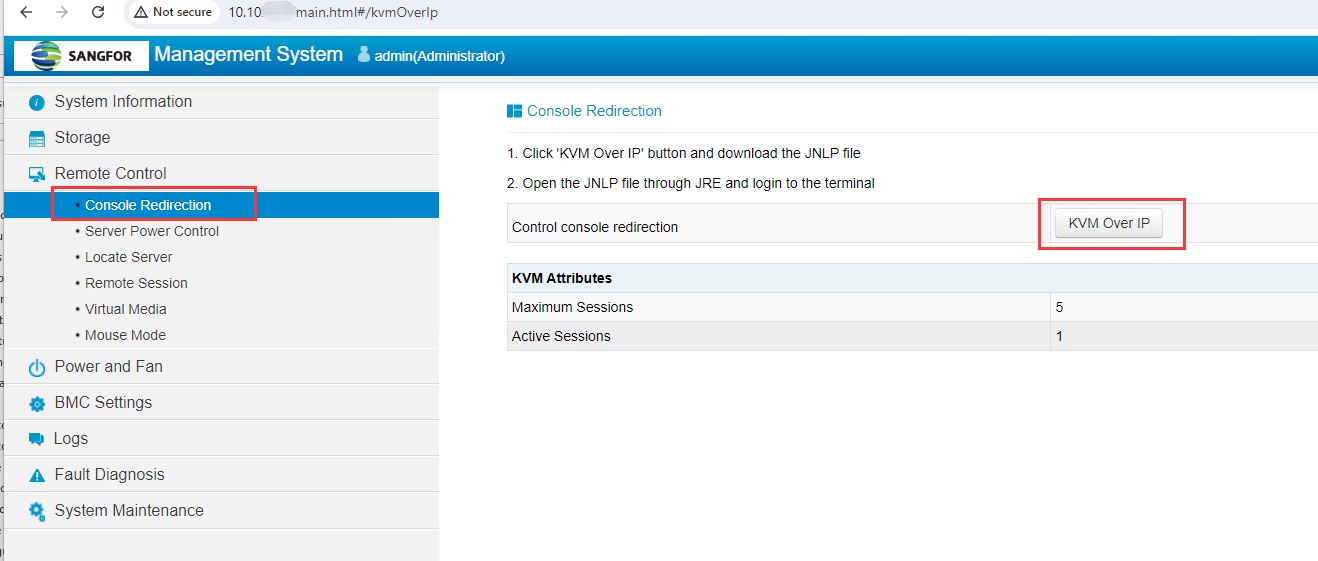Click the Storage drive icon
This screenshot has width=1318, height=561.
point(37,138)
